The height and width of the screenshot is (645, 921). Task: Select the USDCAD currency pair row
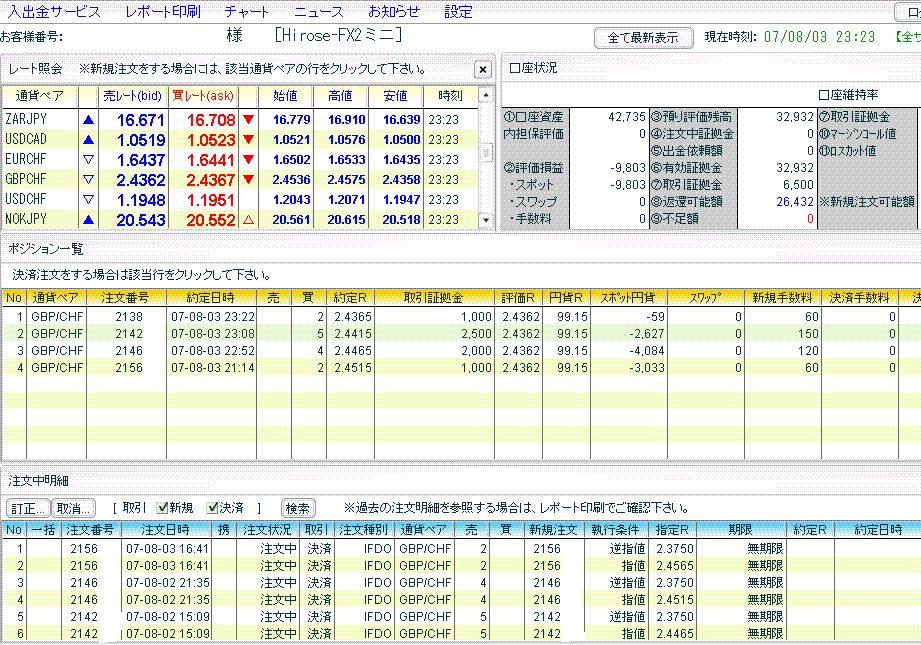[x=241, y=140]
